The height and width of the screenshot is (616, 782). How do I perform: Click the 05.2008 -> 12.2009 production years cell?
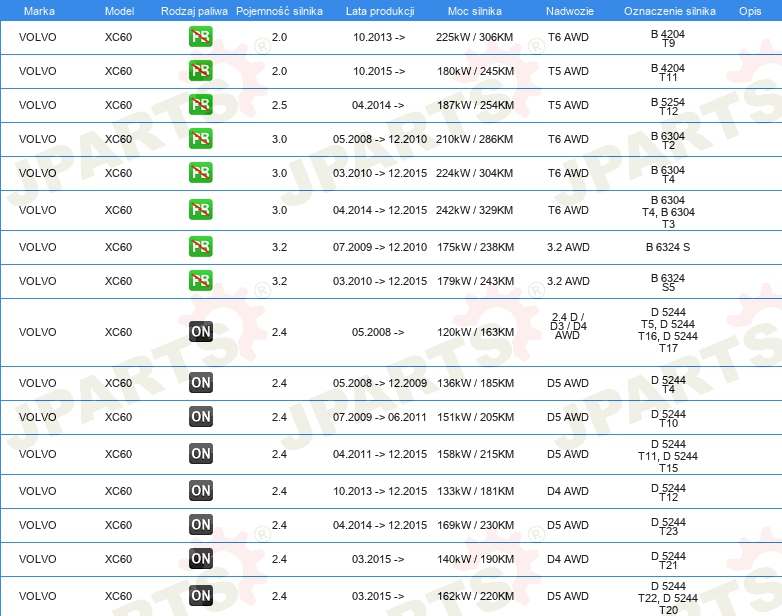(x=380, y=383)
